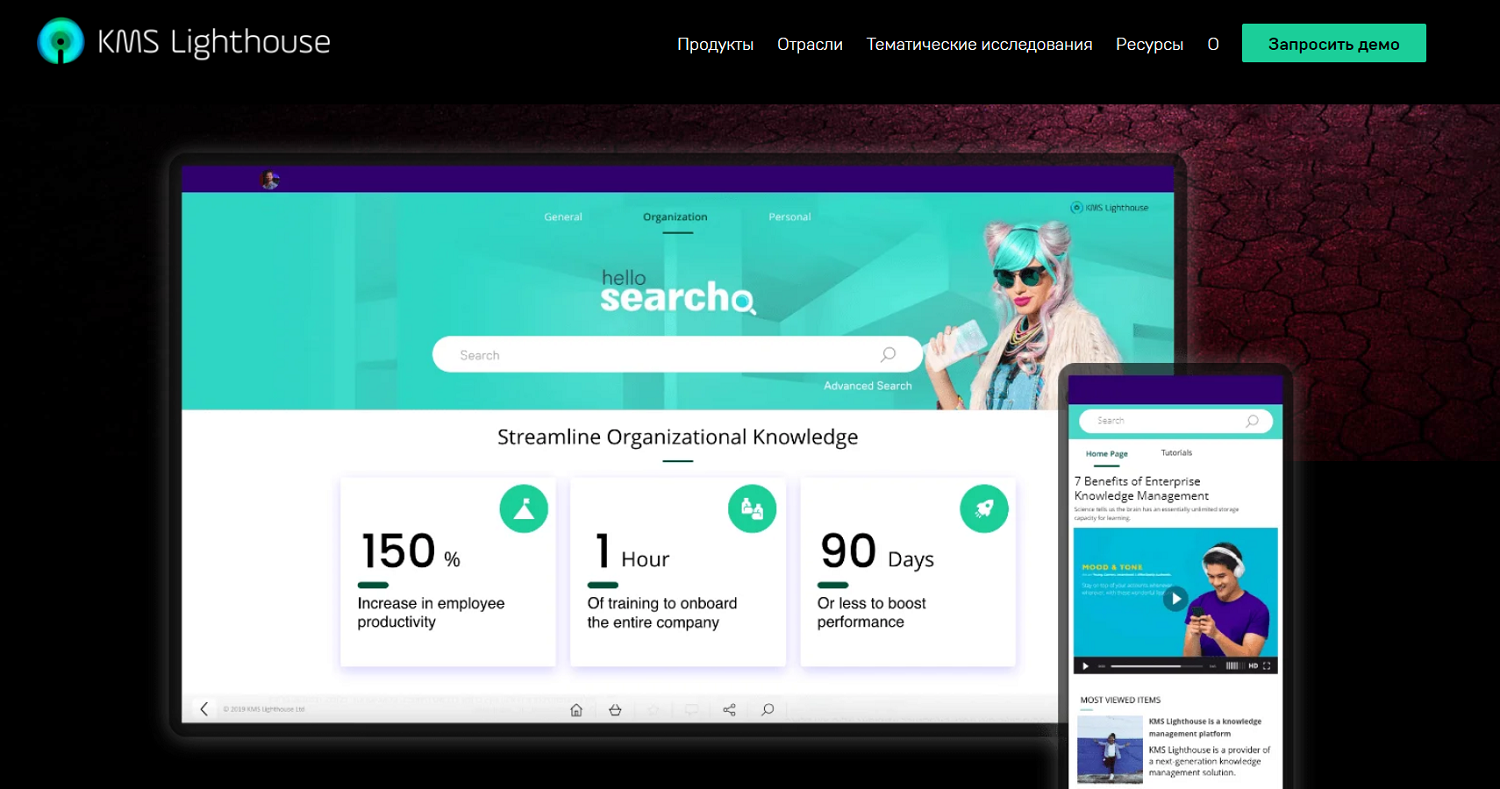Click the training icon on the 1 Hour card
Image resolution: width=1500 pixels, height=789 pixels.
tap(752, 509)
